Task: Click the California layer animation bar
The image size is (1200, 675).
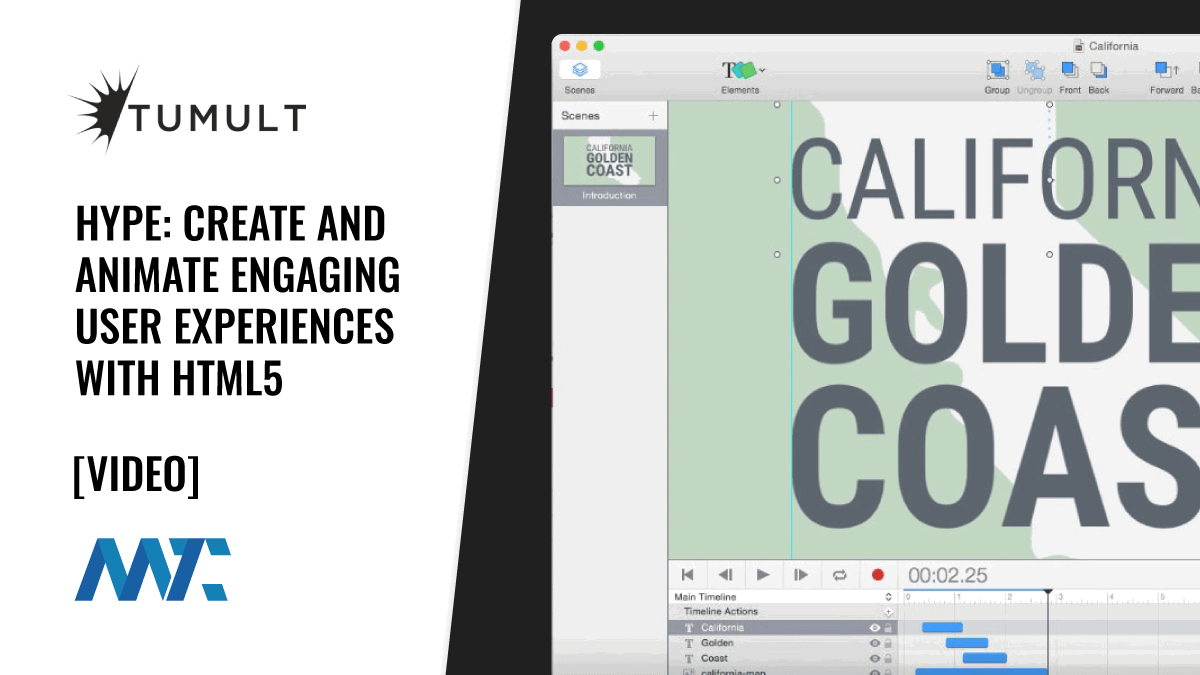Action: click(942, 627)
